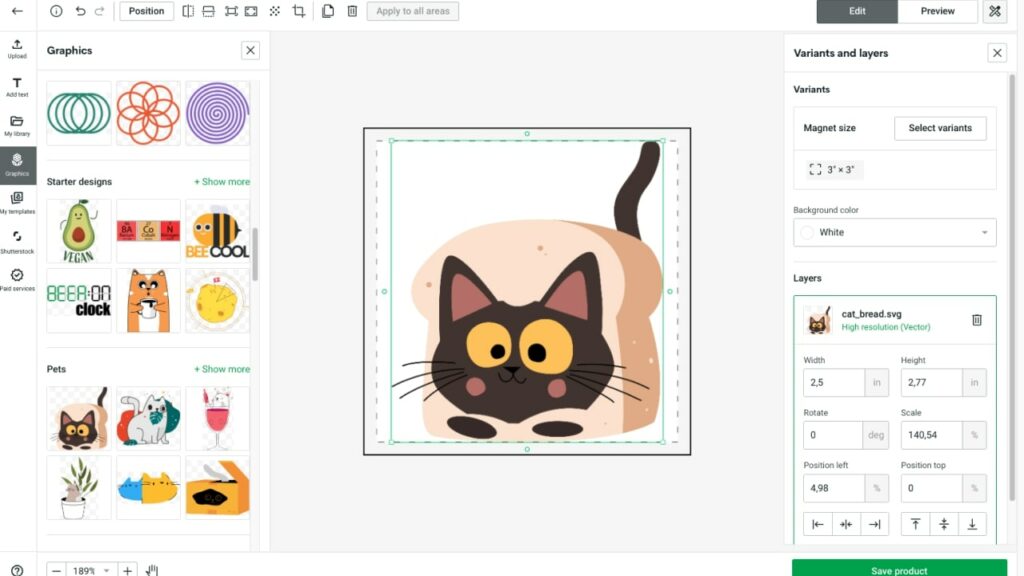Screen dimensions: 1024x576
Task: Switch to Edit mode
Action: pyautogui.click(x=857, y=11)
